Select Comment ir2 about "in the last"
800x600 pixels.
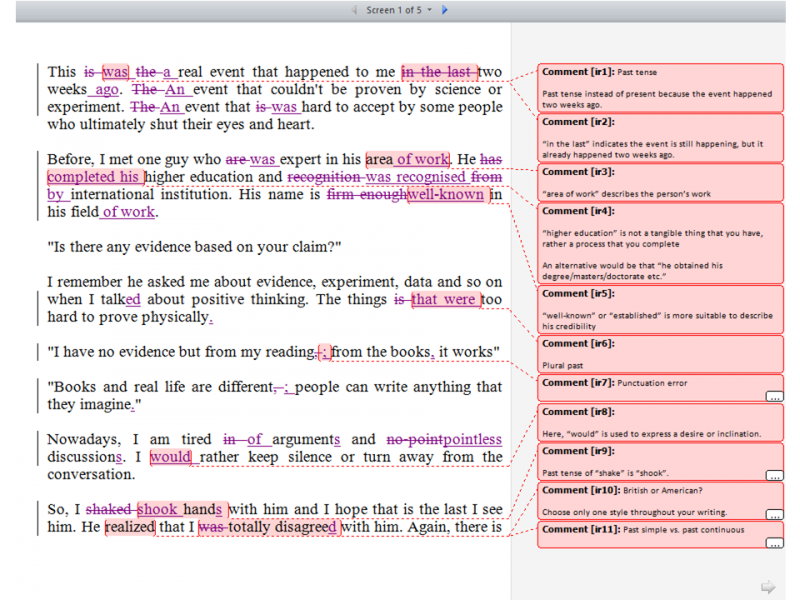[660, 138]
